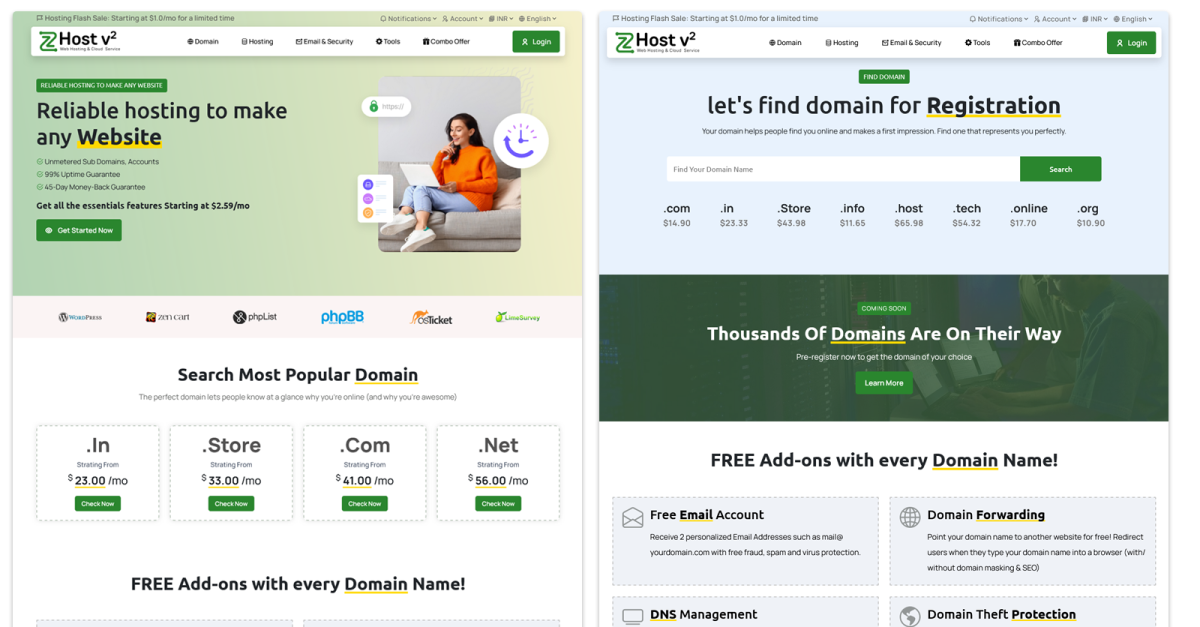Viewport: 1200px width, 627px height.
Task: Click the phpBB logo
Action: (342, 317)
